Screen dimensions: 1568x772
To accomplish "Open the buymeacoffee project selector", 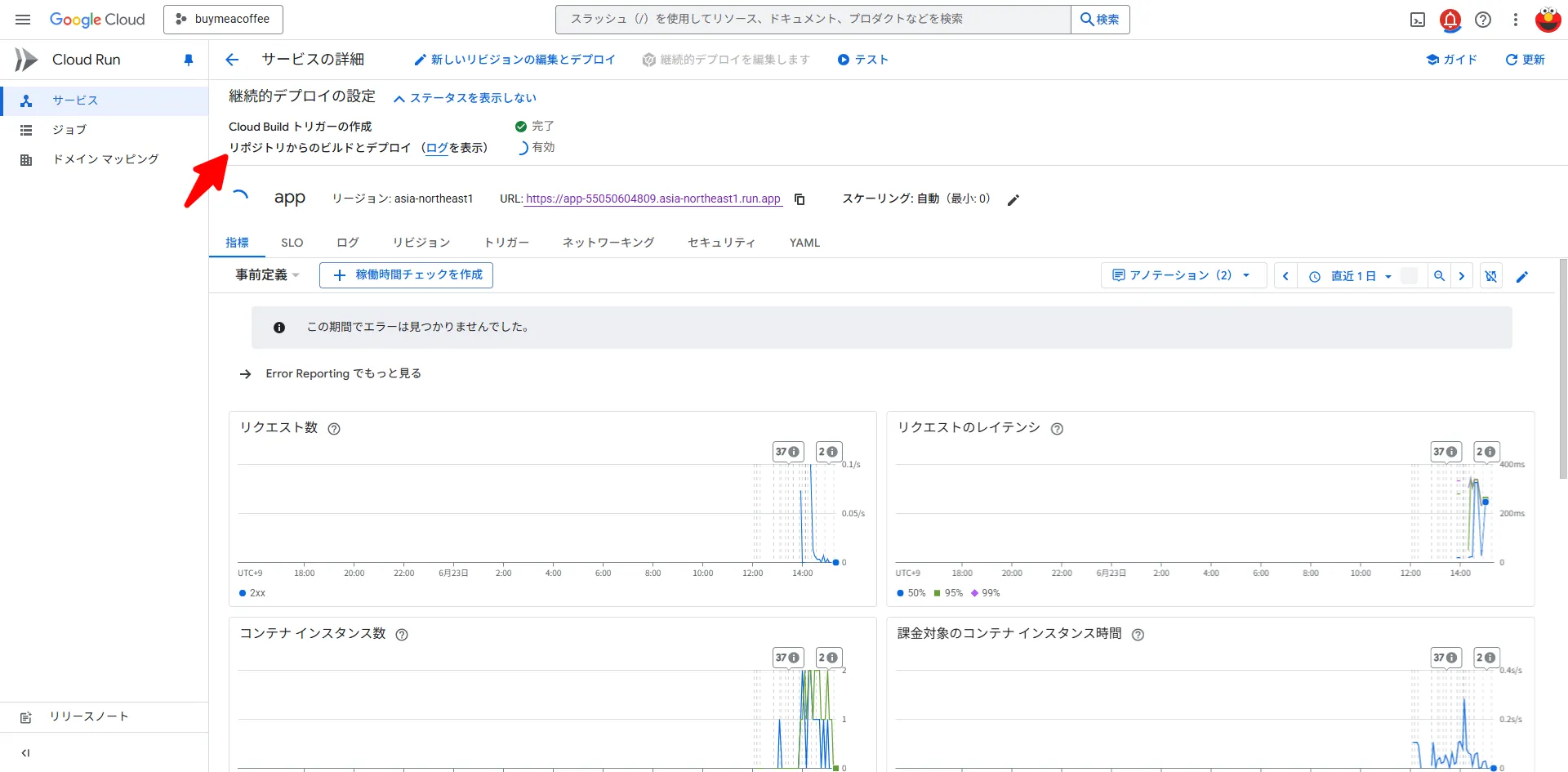I will click(223, 20).
